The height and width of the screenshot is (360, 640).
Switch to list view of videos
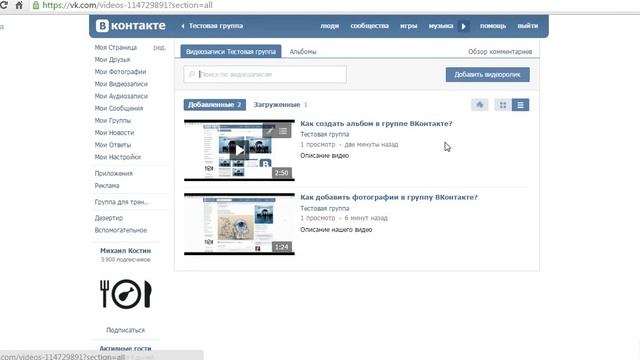pos(520,105)
